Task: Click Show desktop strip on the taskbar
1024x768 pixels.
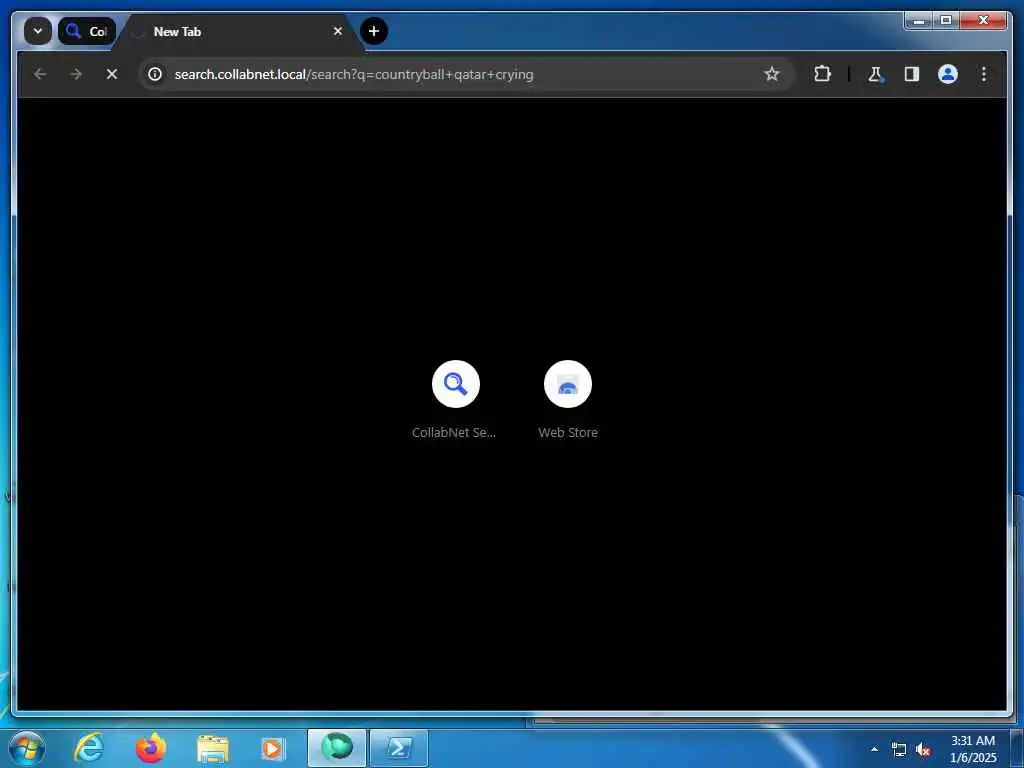Action: 1017,749
